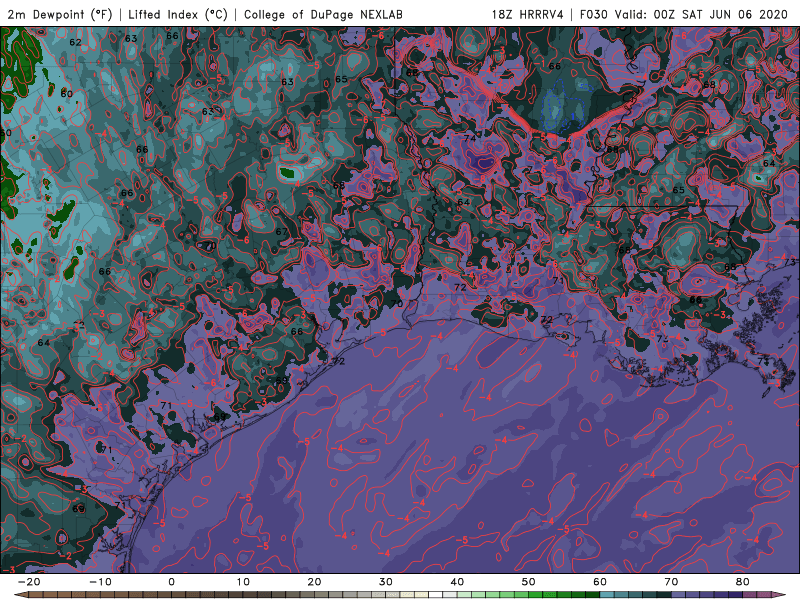Click the 70 label on the color scale
The width and height of the screenshot is (800, 600).
pyautogui.click(x=671, y=582)
